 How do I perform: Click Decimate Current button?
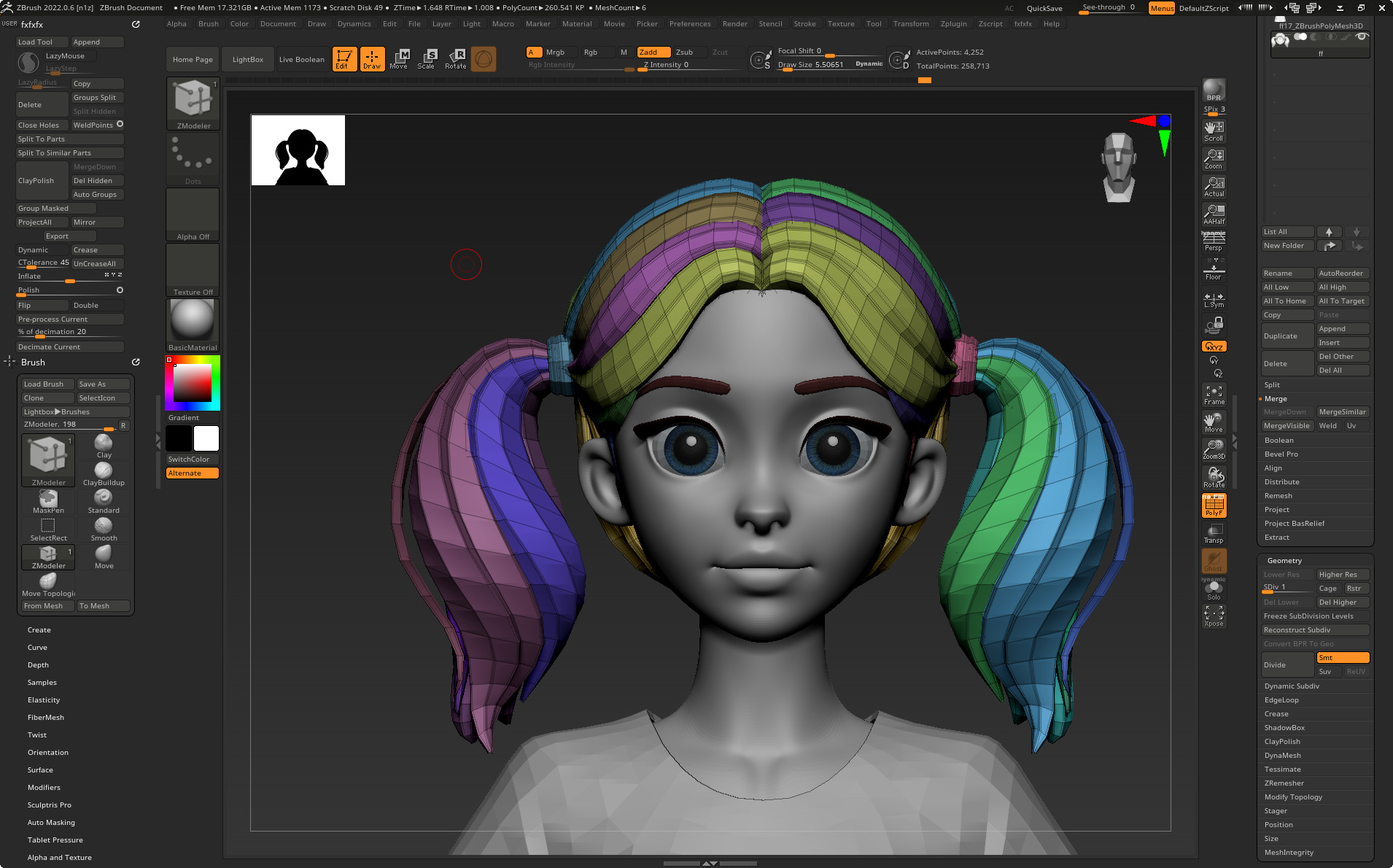70,347
